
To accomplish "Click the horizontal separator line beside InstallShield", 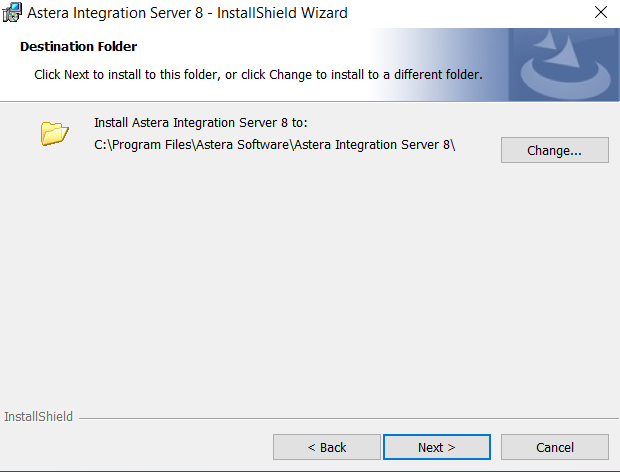I will (340, 418).
